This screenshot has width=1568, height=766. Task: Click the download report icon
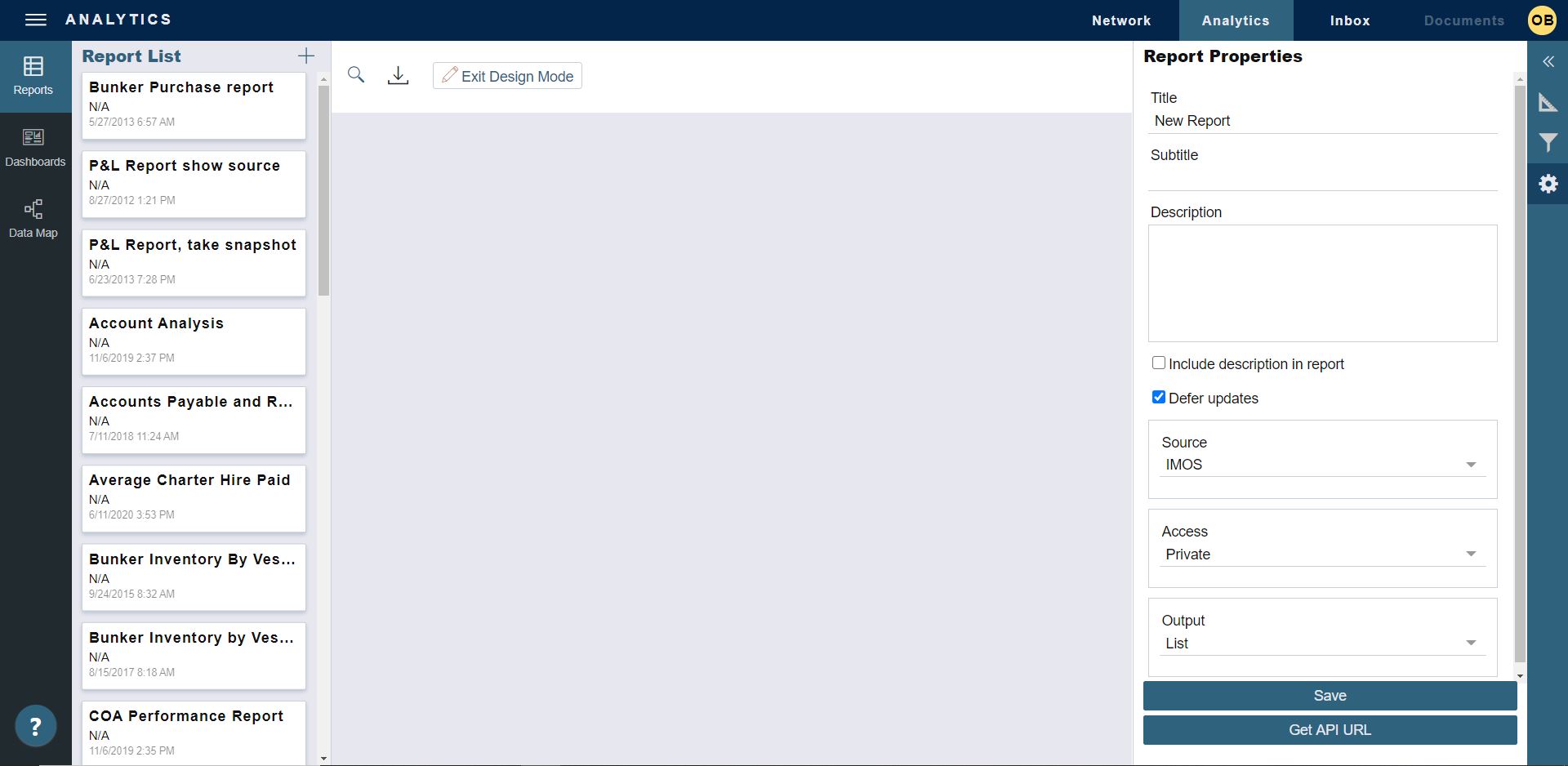[398, 74]
